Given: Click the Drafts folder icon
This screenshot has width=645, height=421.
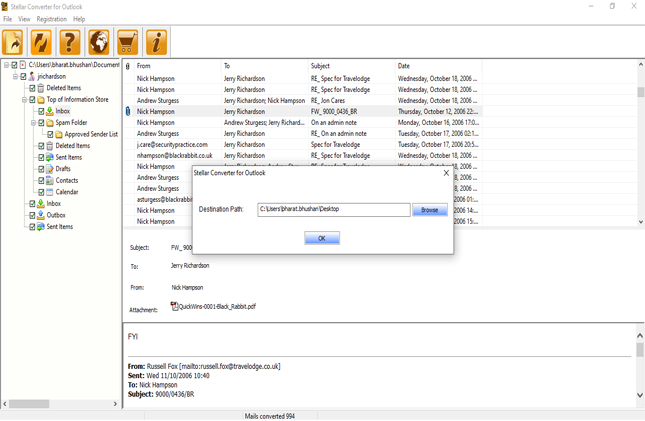Looking at the screenshot, I should [x=50, y=169].
